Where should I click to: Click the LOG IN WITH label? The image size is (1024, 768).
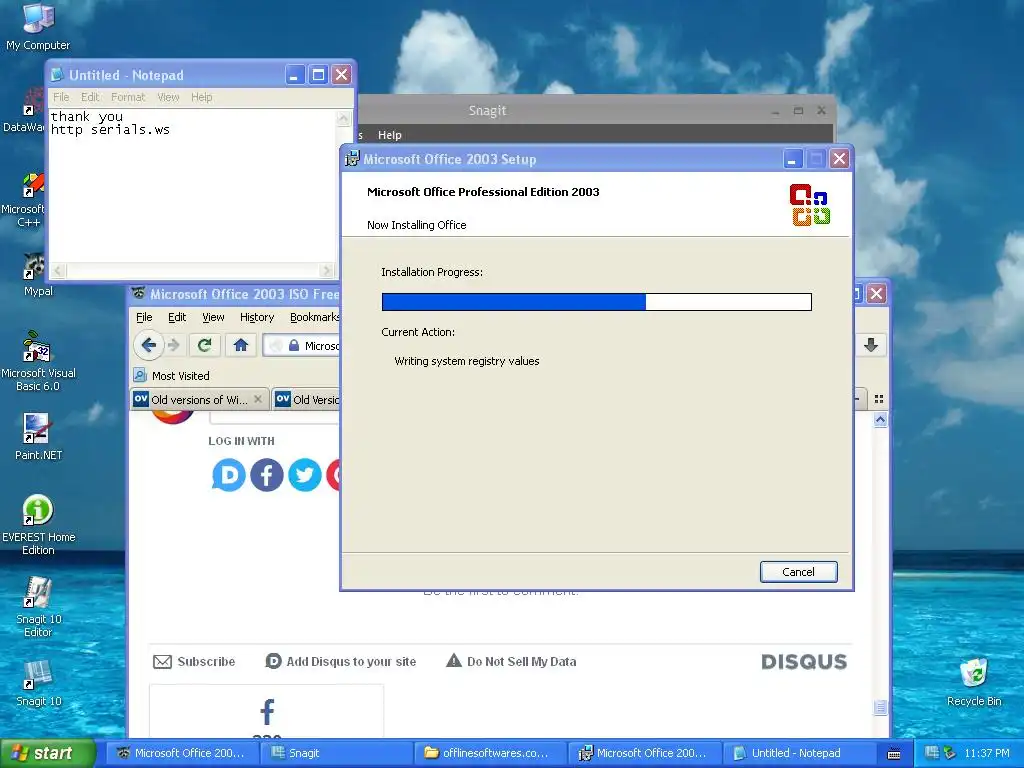[242, 441]
